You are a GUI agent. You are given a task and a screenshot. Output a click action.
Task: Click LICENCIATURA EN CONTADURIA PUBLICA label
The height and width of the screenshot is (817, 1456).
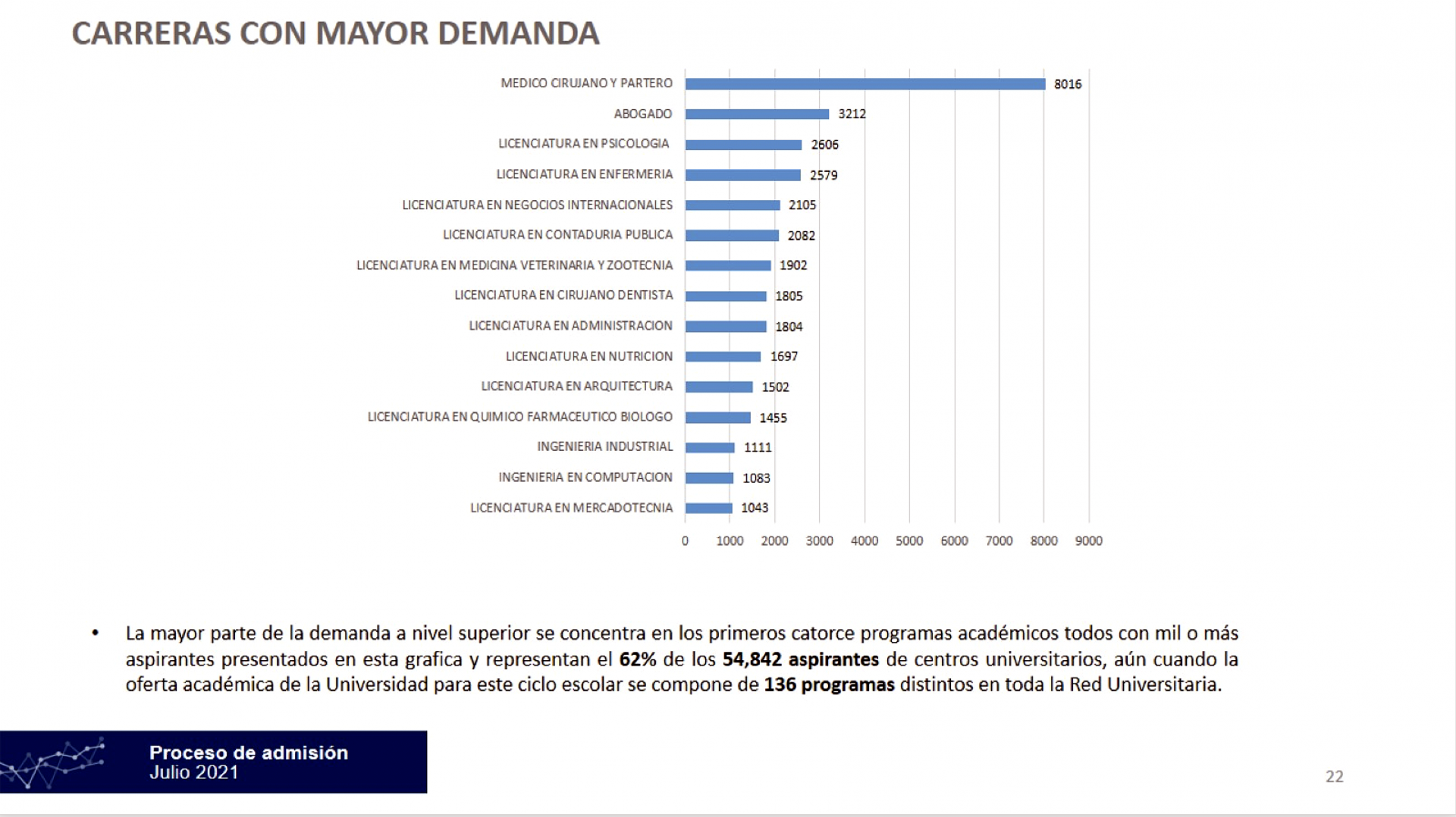(x=558, y=235)
